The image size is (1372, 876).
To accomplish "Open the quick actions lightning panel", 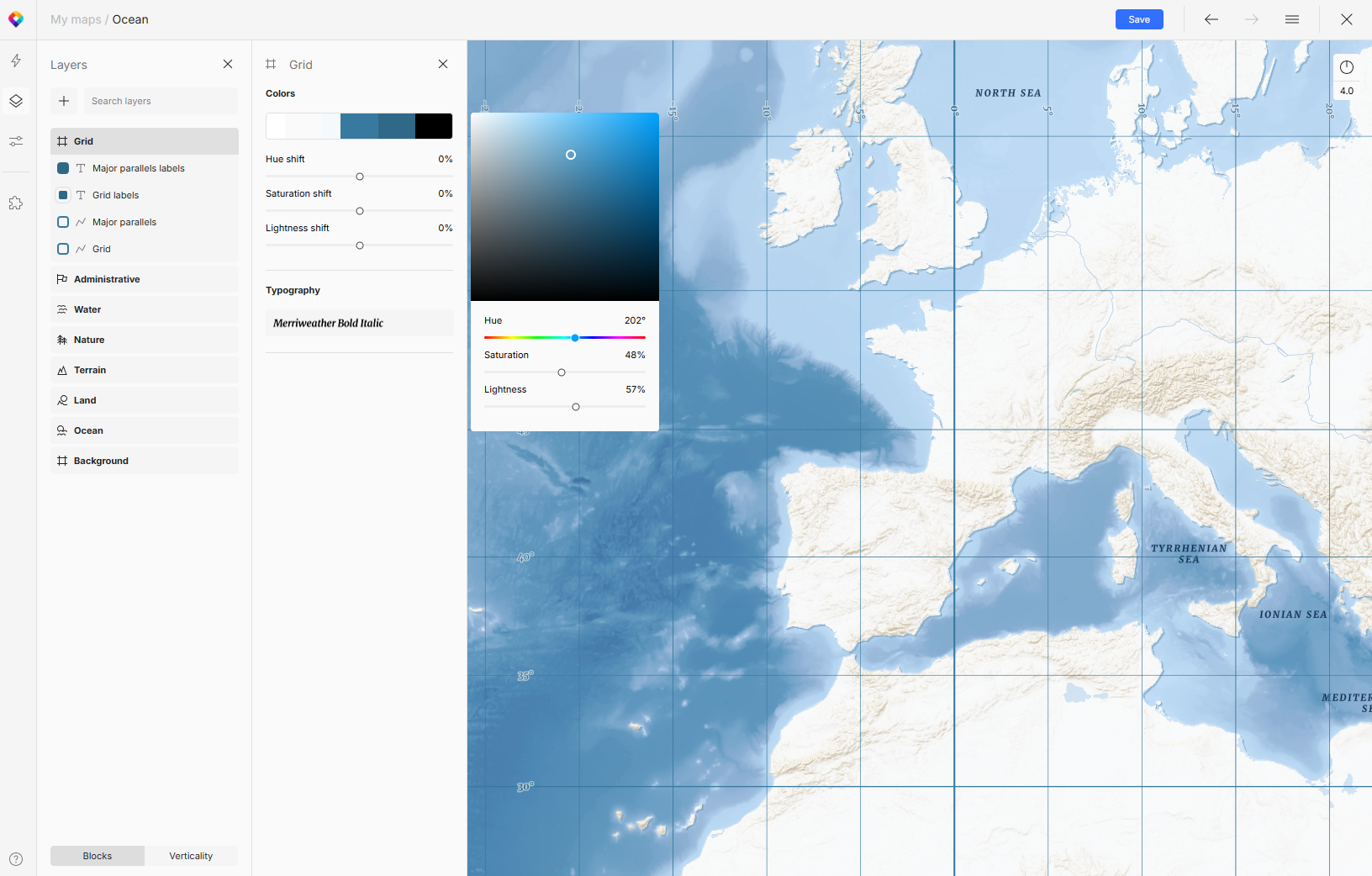I will click(16, 61).
